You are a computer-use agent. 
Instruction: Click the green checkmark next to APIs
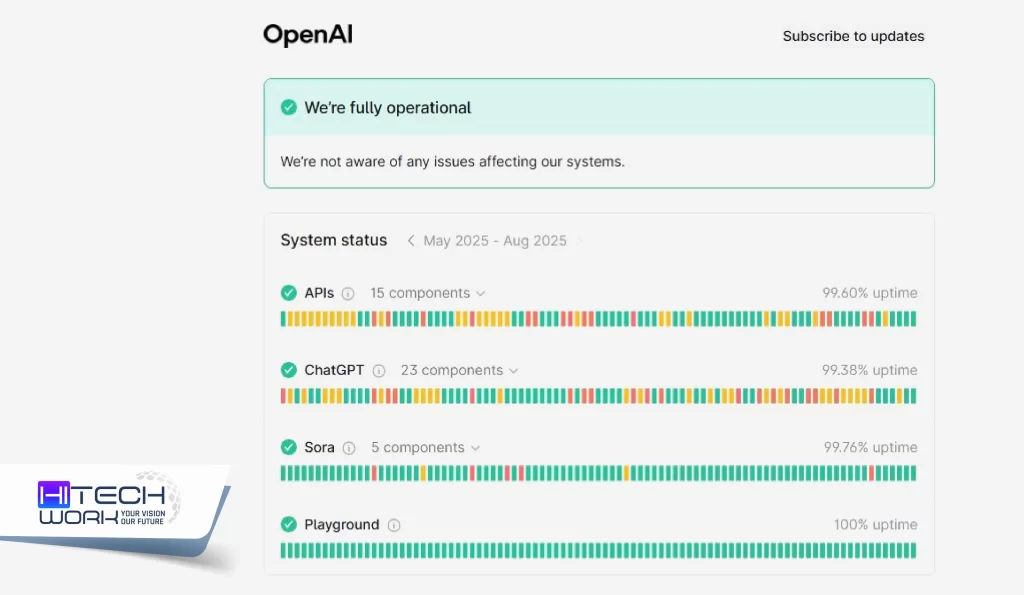[289, 293]
